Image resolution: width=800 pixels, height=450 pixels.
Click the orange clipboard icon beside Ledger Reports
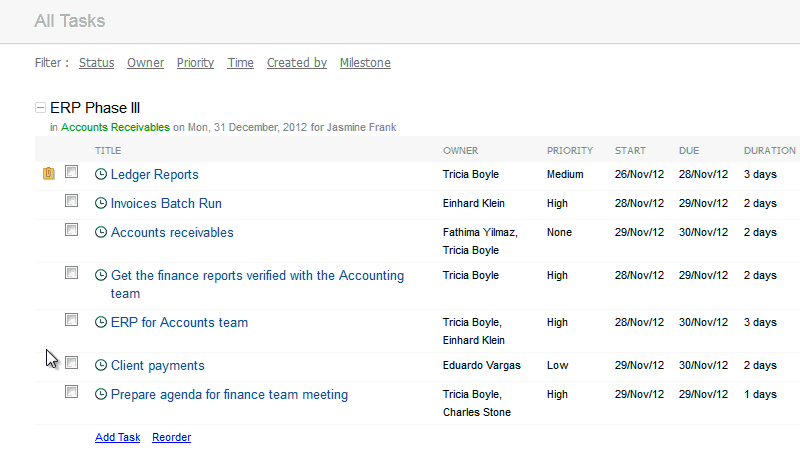[x=49, y=175]
